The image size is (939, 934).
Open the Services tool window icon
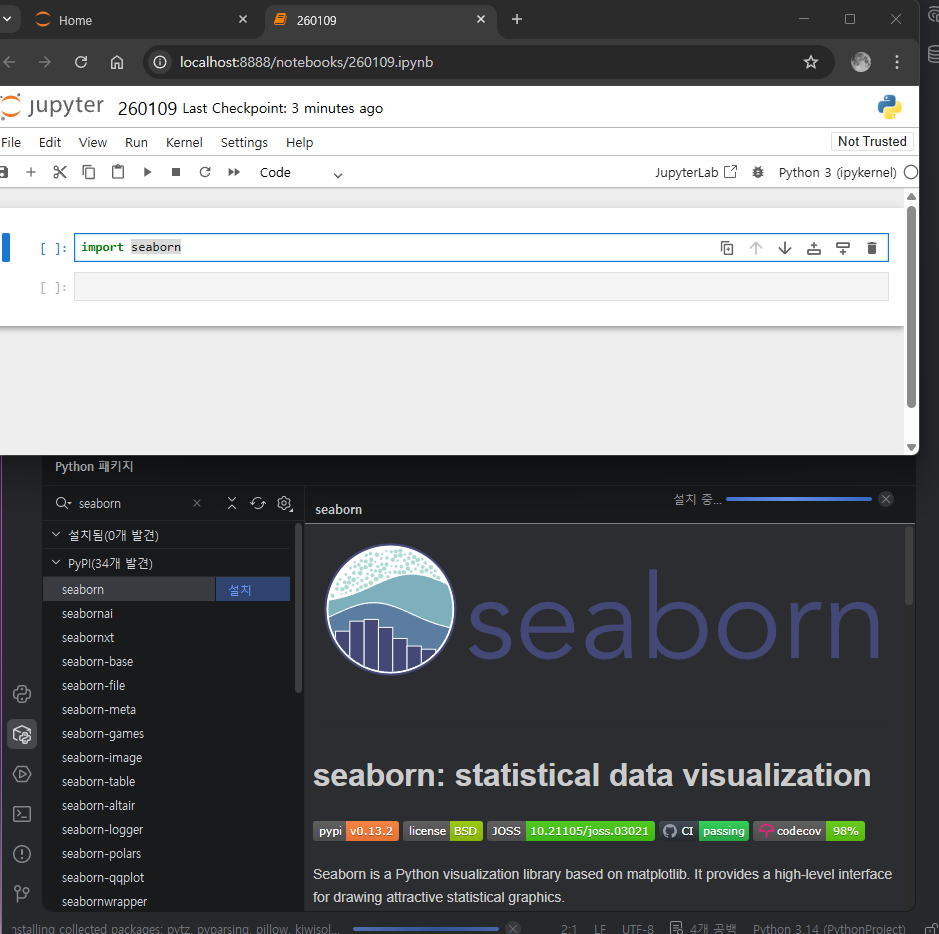click(22, 774)
